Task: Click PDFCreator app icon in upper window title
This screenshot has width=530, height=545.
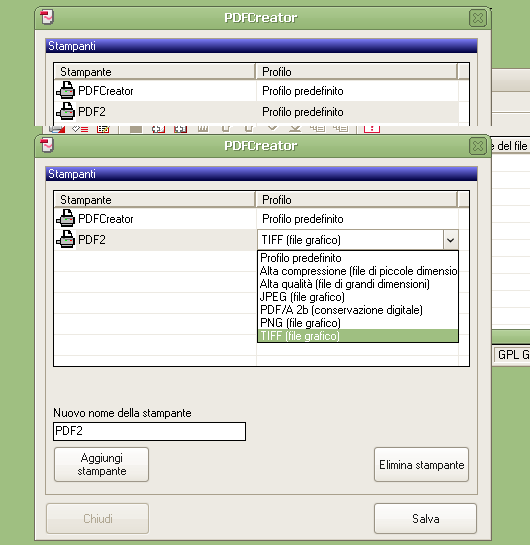Action: pos(47,17)
